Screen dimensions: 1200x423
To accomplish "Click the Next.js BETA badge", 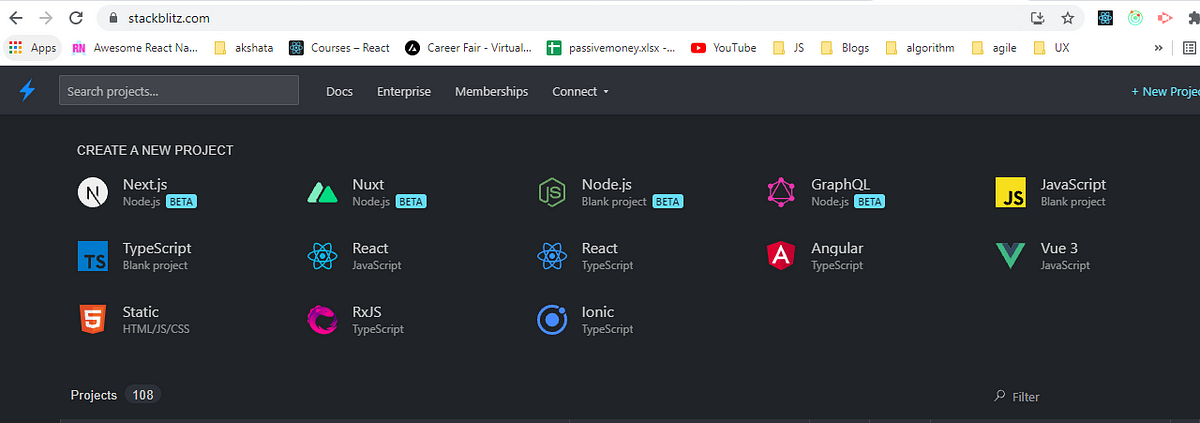I will point(181,201).
